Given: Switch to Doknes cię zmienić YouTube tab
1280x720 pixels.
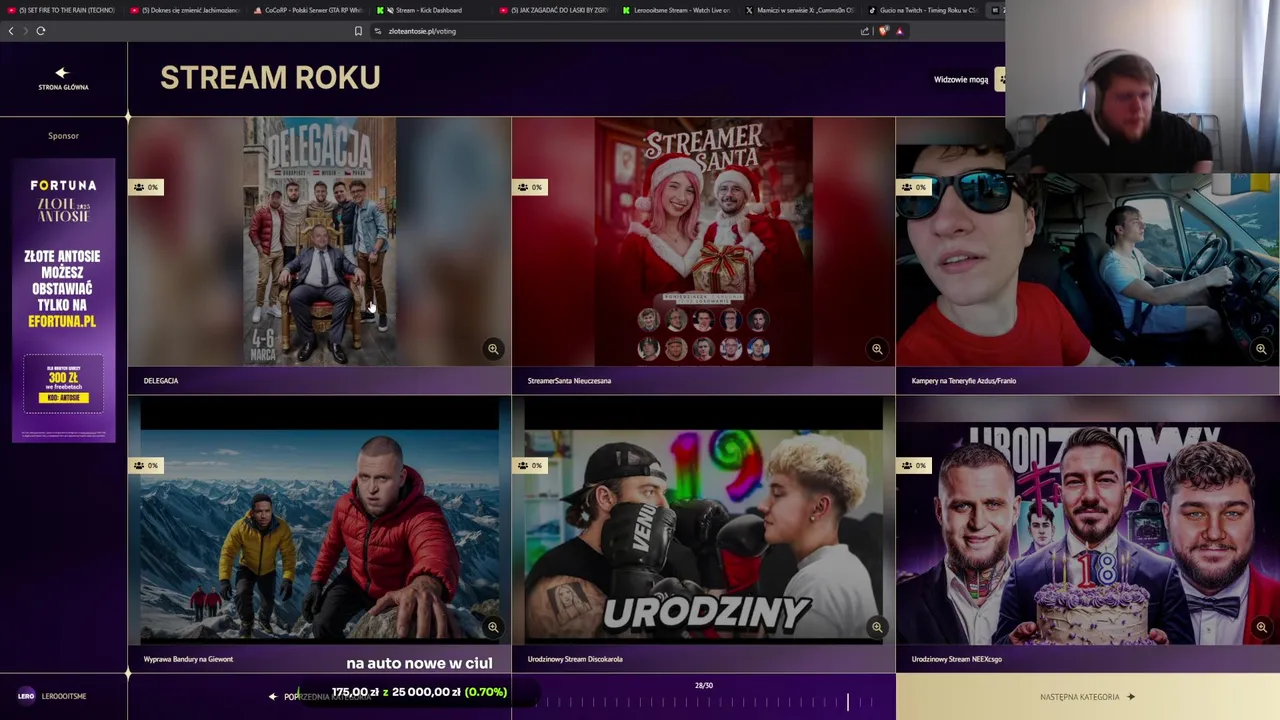Looking at the screenshot, I should click(185, 10).
